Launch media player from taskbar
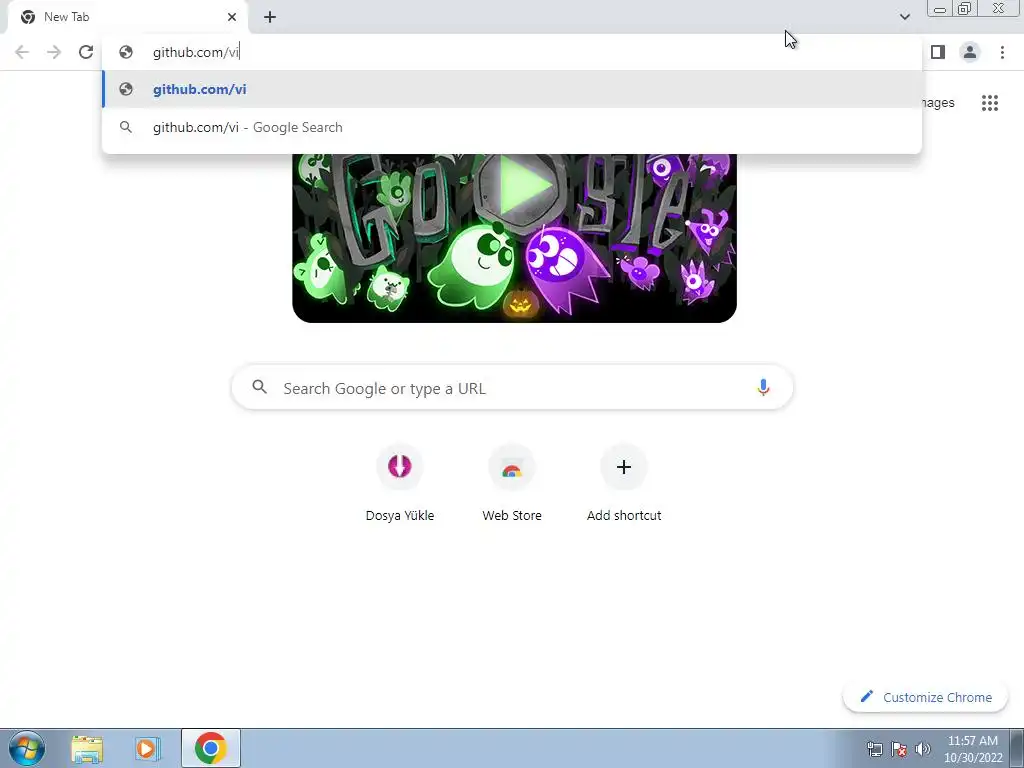Screen dimensions: 1024x768 coord(148,748)
